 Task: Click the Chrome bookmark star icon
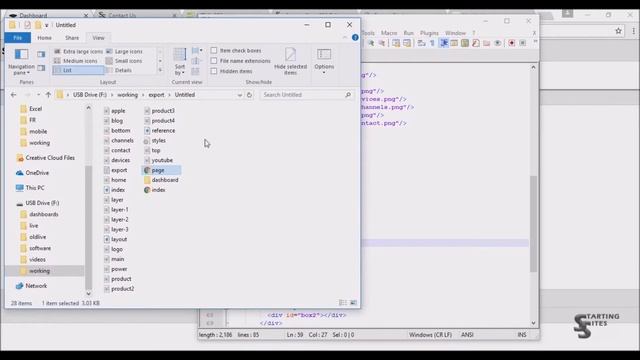[x=618, y=31]
